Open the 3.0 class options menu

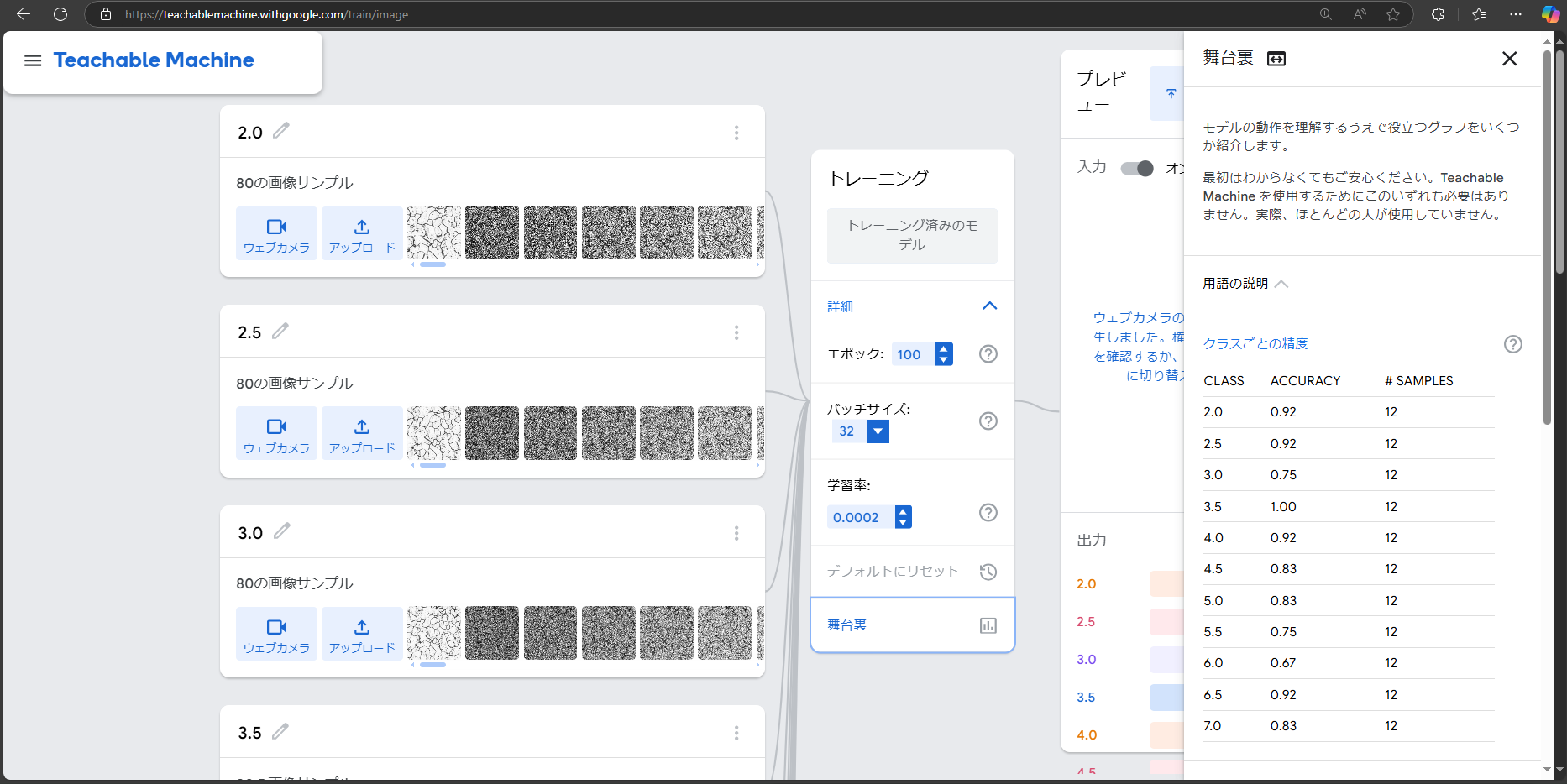(736, 533)
